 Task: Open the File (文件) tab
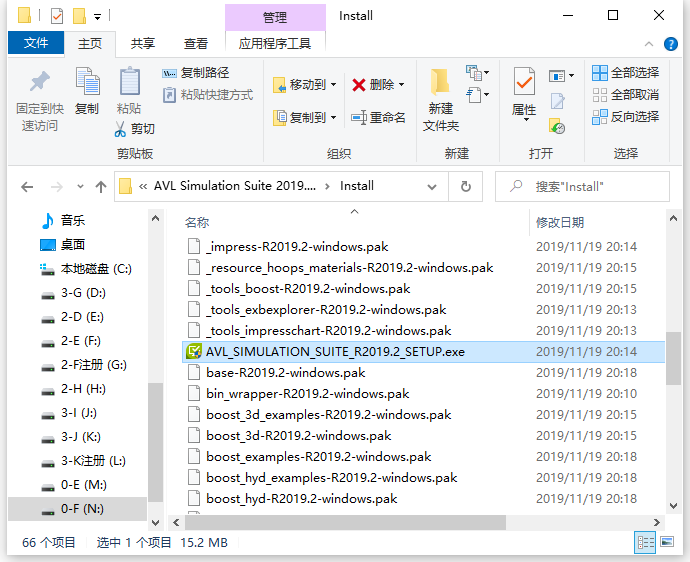36,43
